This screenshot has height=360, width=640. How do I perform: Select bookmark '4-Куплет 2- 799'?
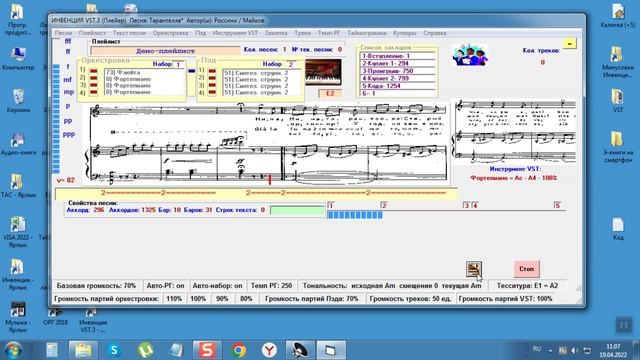(x=397, y=78)
